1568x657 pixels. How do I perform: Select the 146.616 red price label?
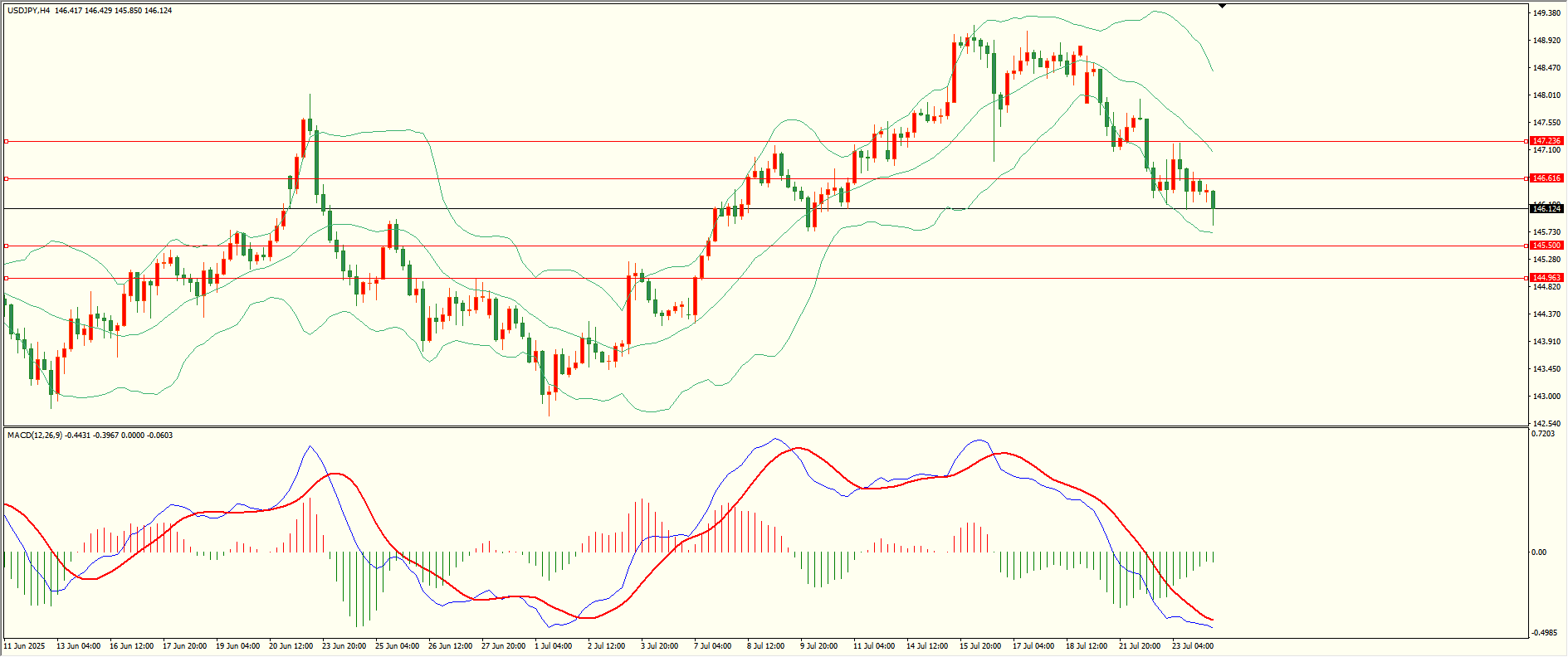point(1546,178)
